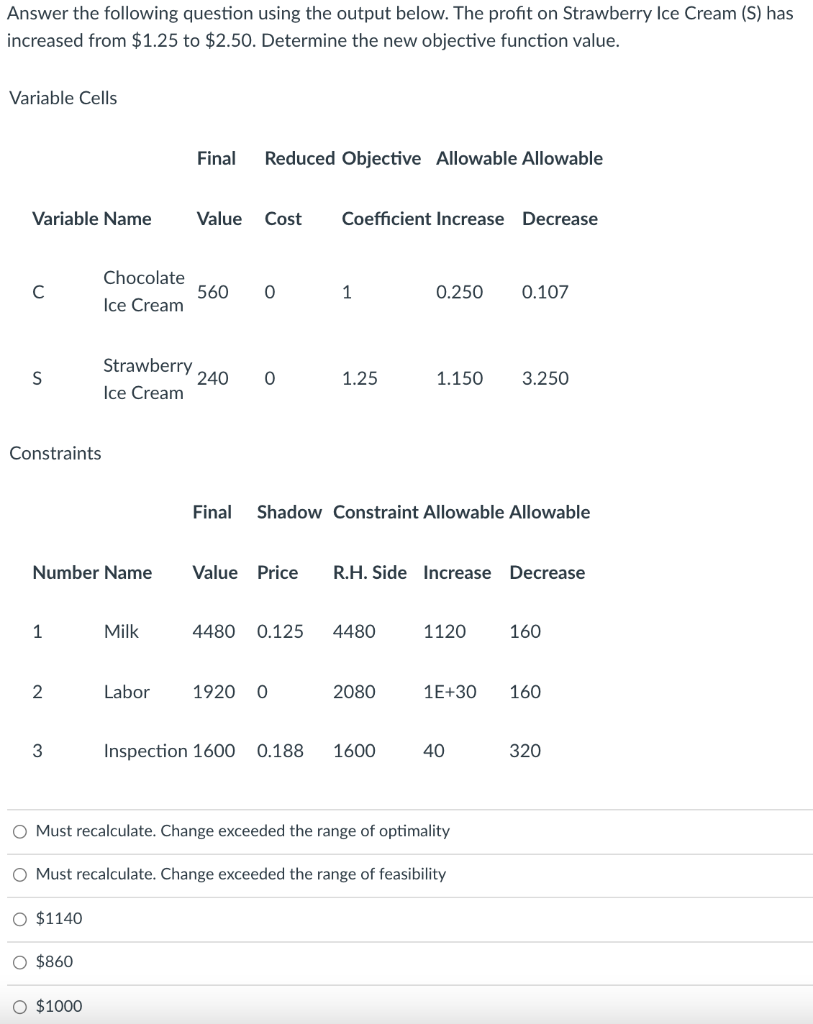Choose 'Must recalculate. Change exceeded the range of optimality'
The width and height of the screenshot is (813, 1024).
click(19, 831)
